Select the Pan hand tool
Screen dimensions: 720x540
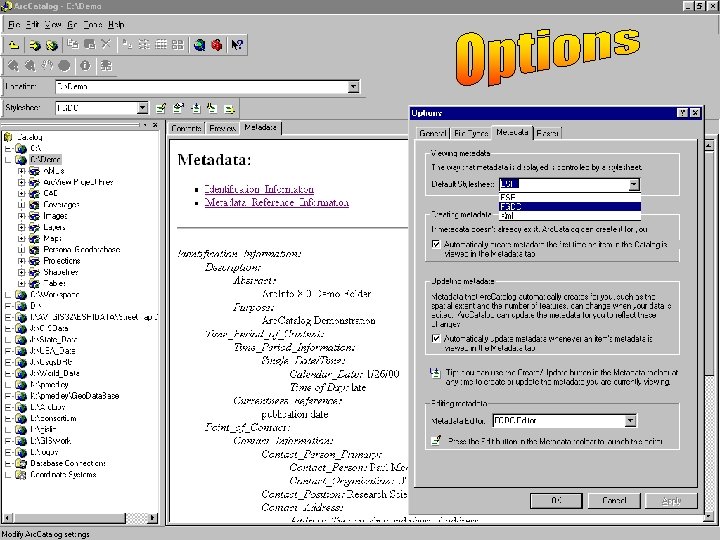(x=47, y=66)
